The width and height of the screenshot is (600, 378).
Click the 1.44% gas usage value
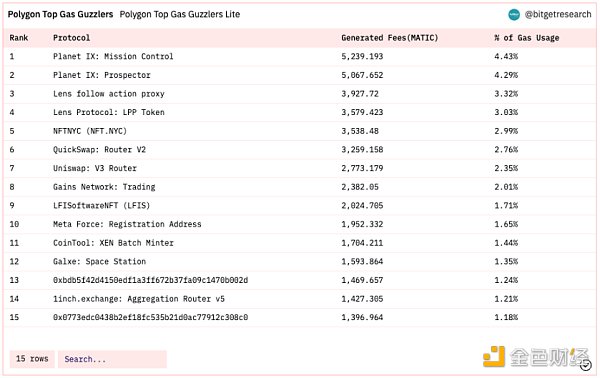click(x=506, y=243)
